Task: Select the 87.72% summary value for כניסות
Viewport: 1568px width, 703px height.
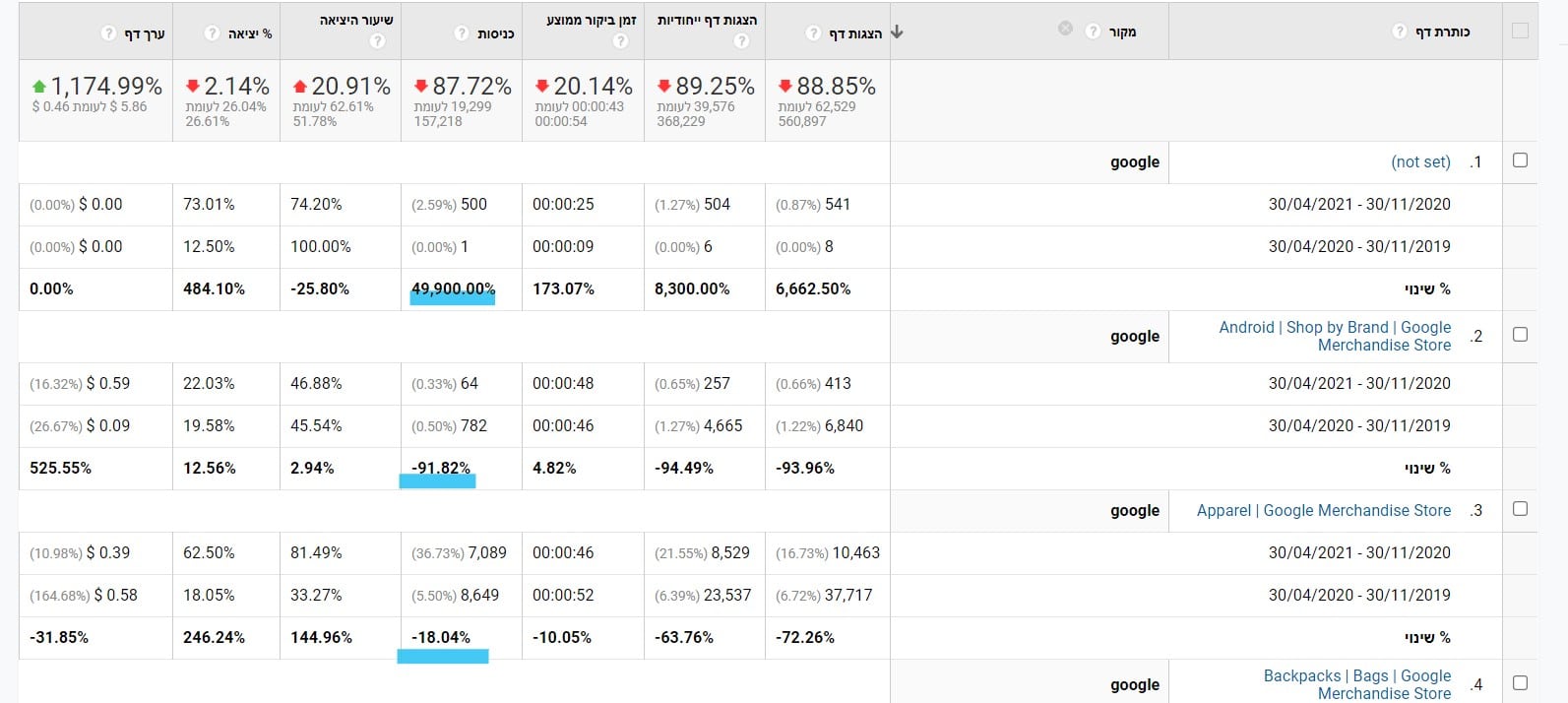Action: click(471, 87)
